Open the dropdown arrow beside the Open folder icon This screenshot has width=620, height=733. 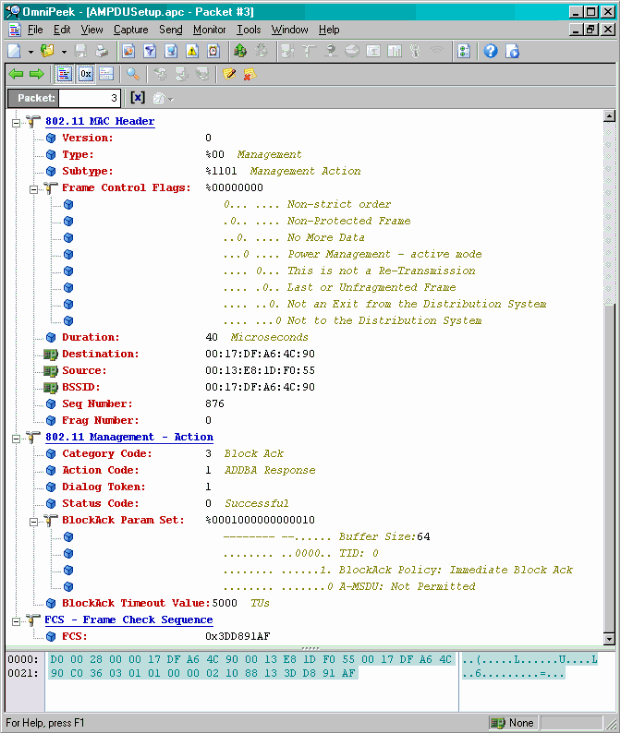click(x=64, y=51)
